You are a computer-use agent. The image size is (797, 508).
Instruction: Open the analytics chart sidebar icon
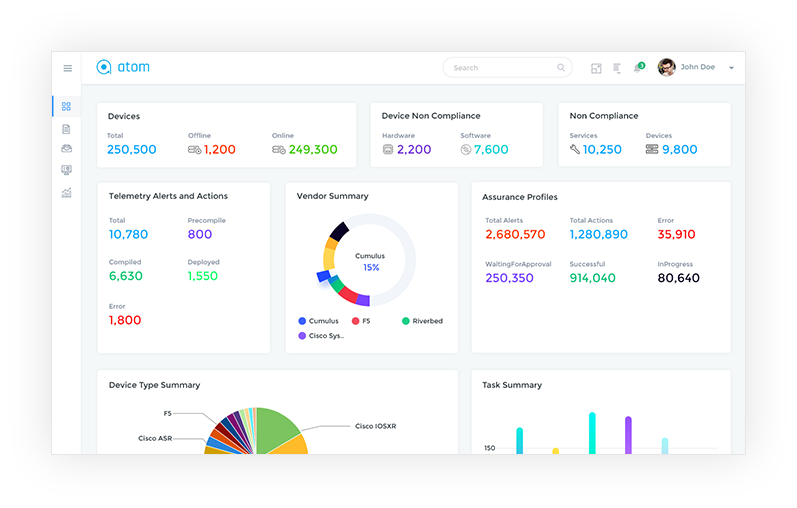coord(66,193)
